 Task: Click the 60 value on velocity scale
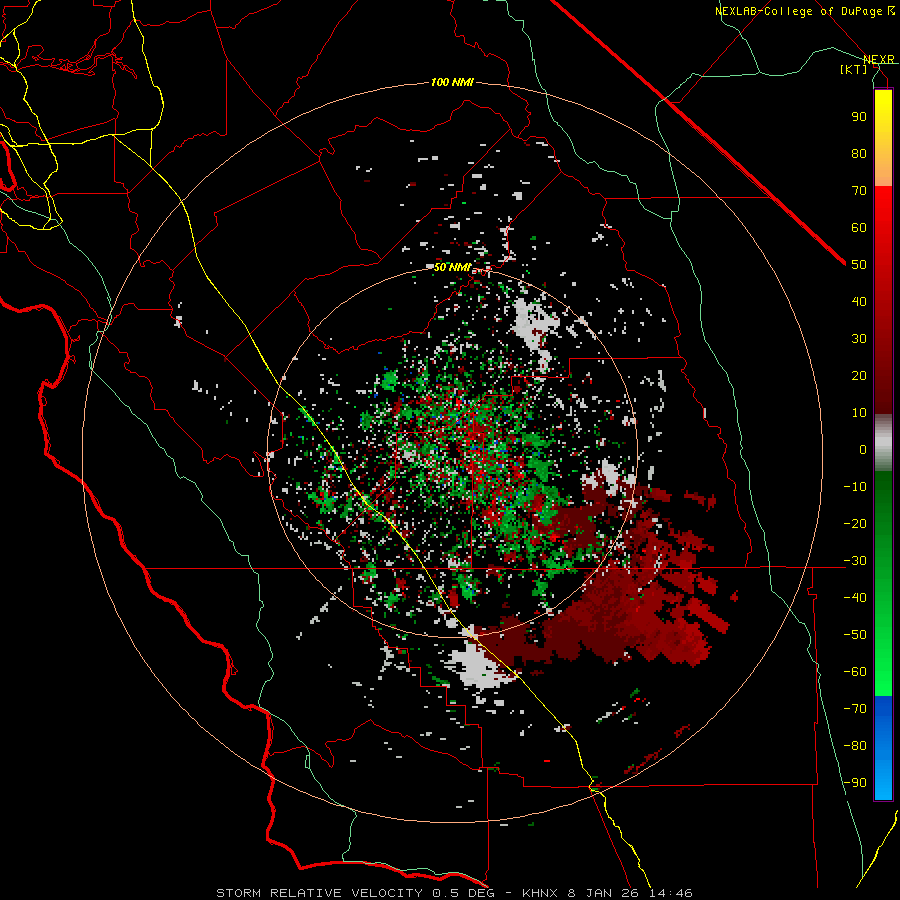click(859, 228)
